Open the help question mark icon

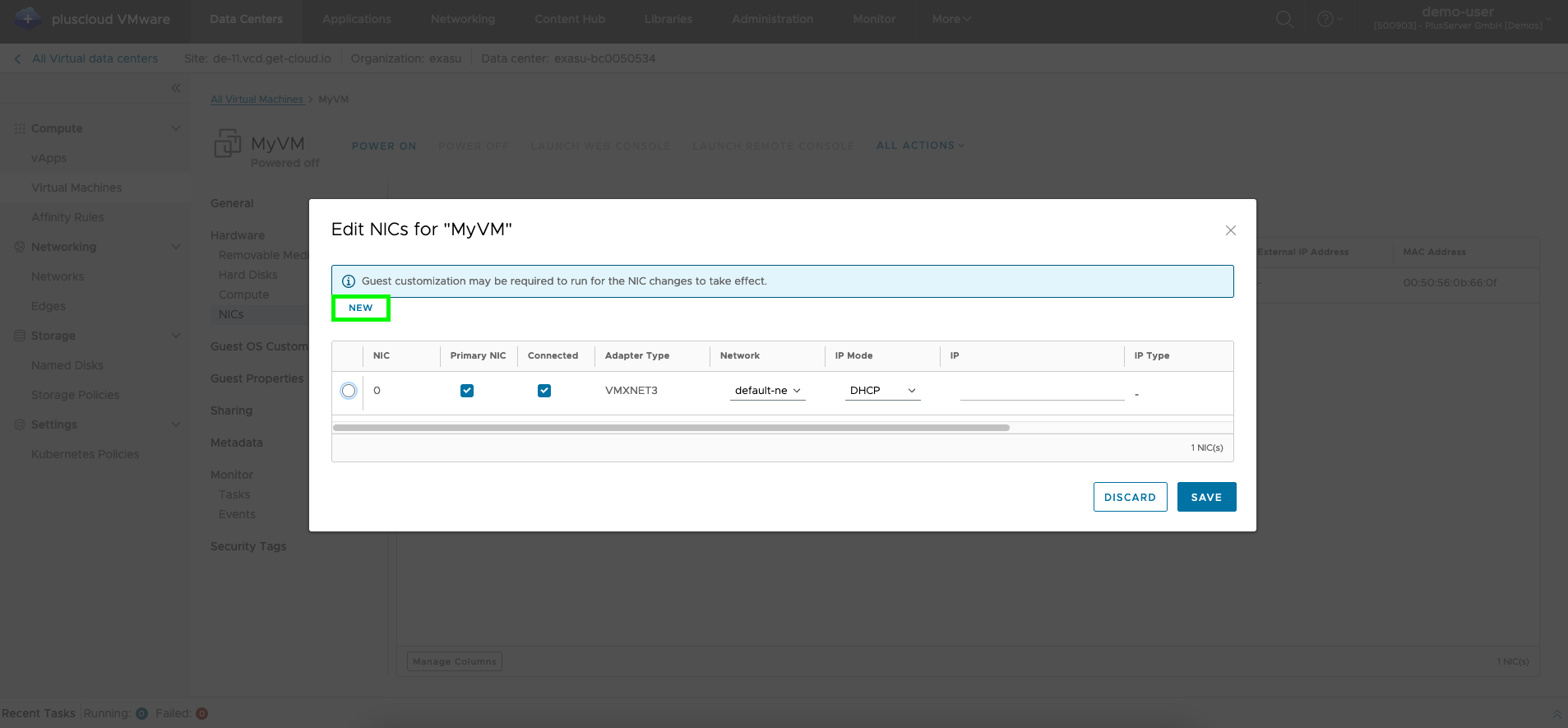click(x=1325, y=19)
